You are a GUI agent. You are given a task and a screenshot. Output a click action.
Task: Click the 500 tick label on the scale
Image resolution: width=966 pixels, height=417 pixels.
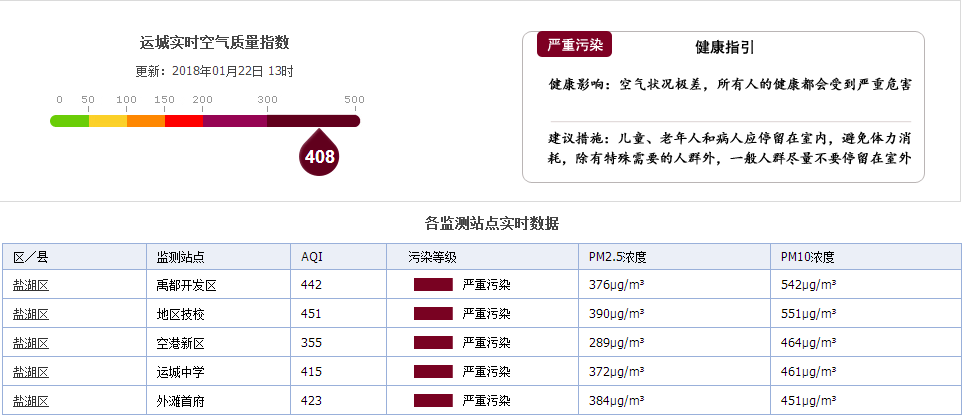click(x=354, y=100)
